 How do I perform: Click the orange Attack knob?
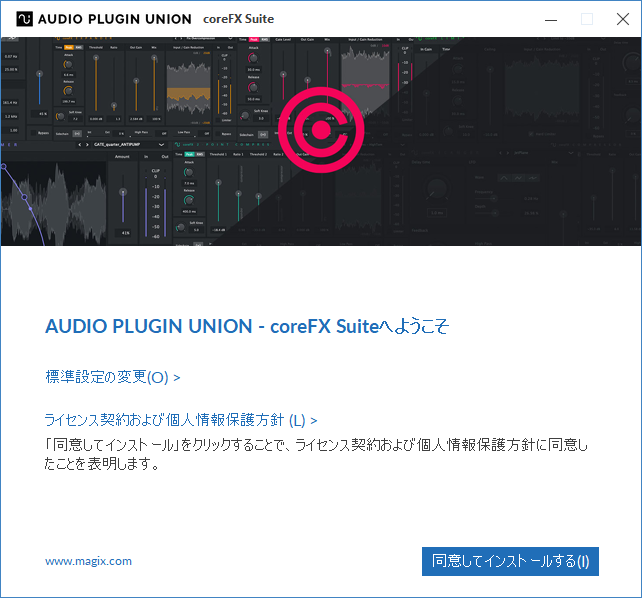coord(68,64)
